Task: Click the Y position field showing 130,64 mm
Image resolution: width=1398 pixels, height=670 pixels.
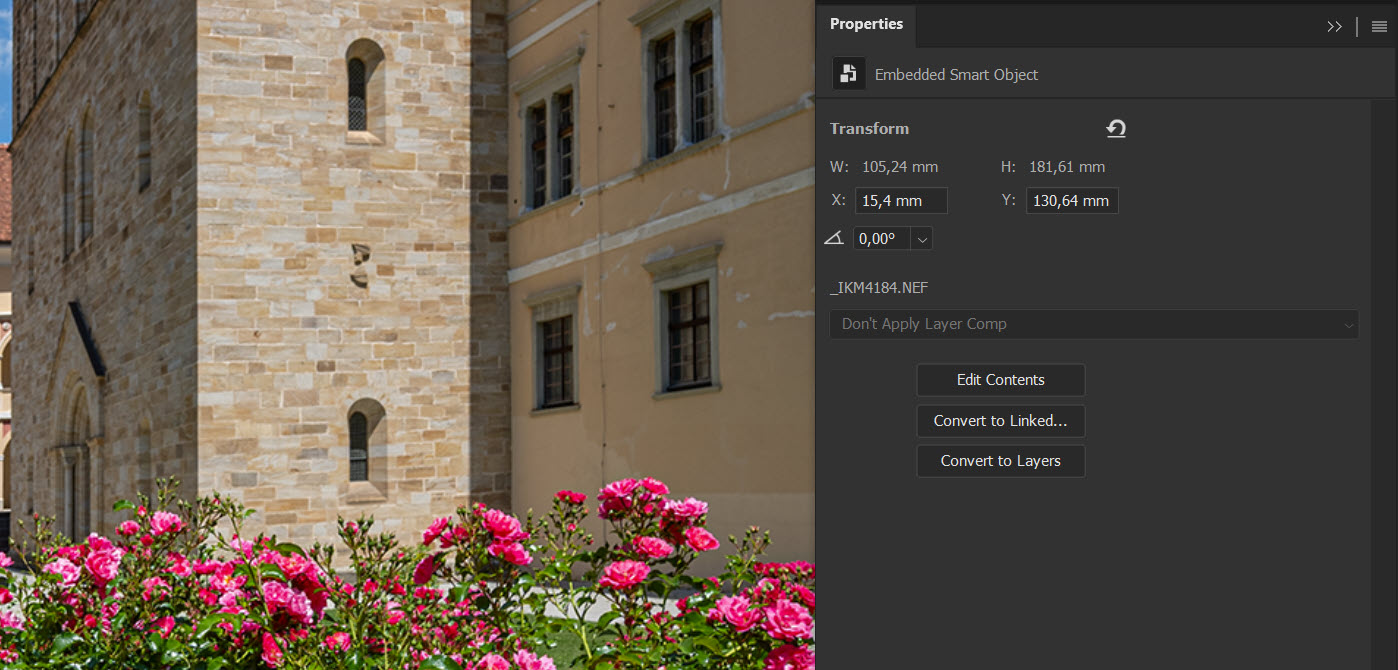Action: pos(1072,200)
